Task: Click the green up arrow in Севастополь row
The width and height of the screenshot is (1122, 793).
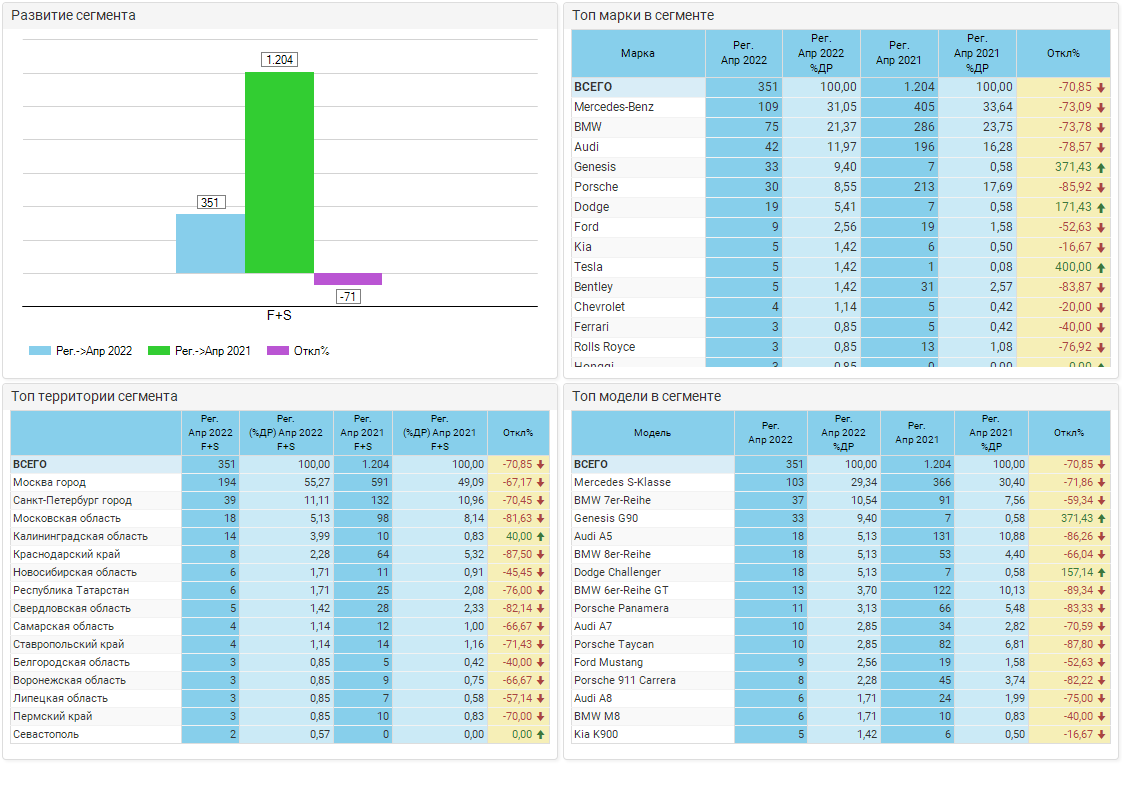Action: coord(541,735)
